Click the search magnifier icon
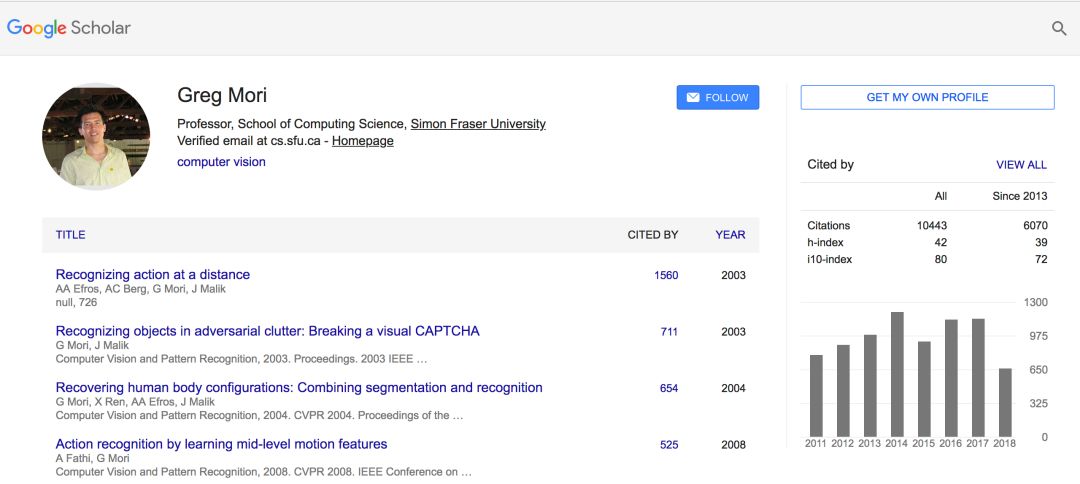 1059,28
